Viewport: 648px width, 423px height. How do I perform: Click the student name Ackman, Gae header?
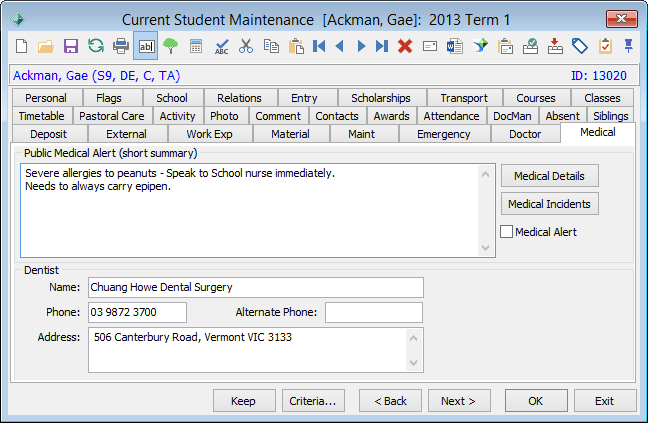(x=96, y=76)
